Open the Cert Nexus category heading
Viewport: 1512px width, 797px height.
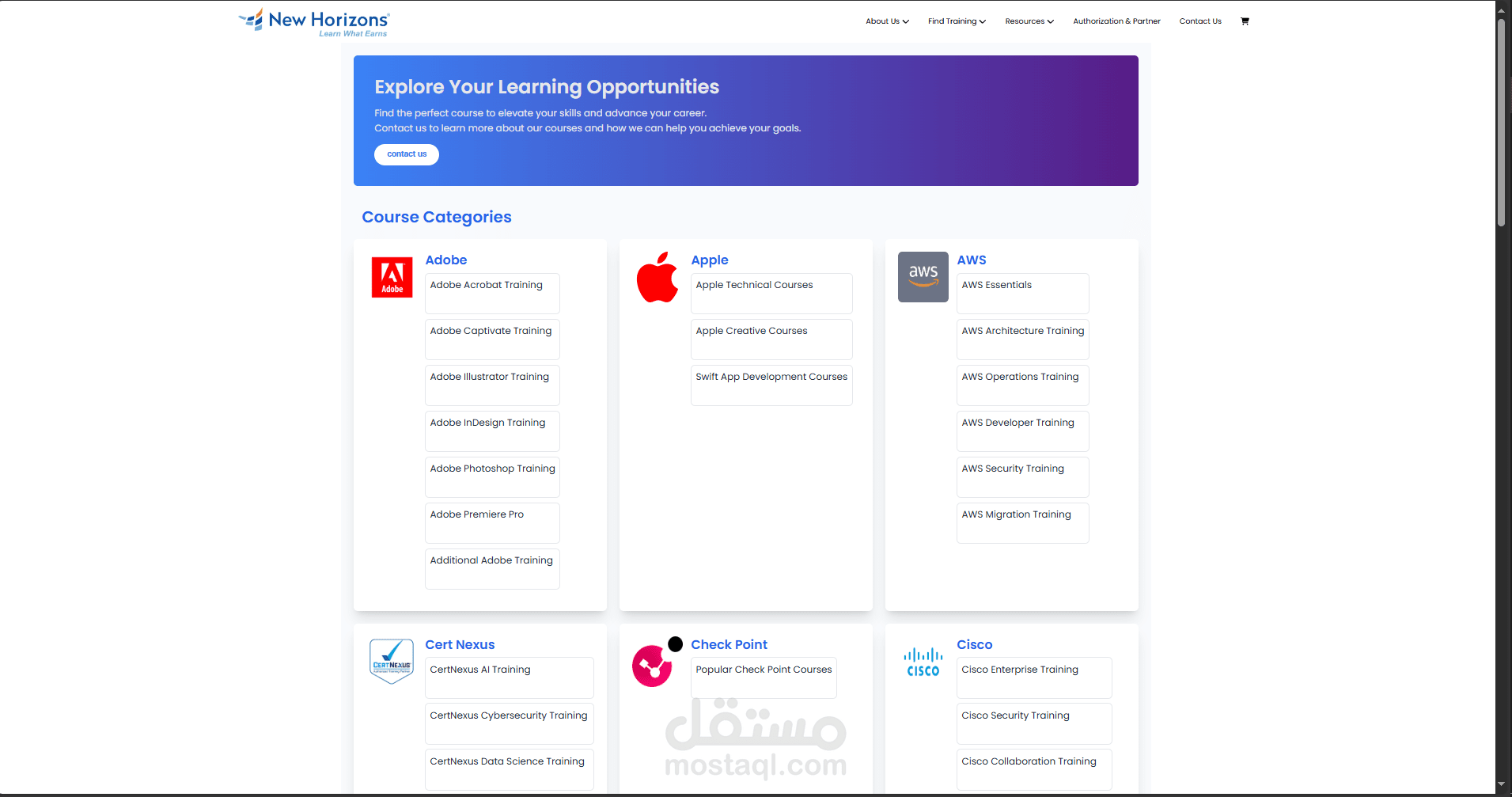460,644
